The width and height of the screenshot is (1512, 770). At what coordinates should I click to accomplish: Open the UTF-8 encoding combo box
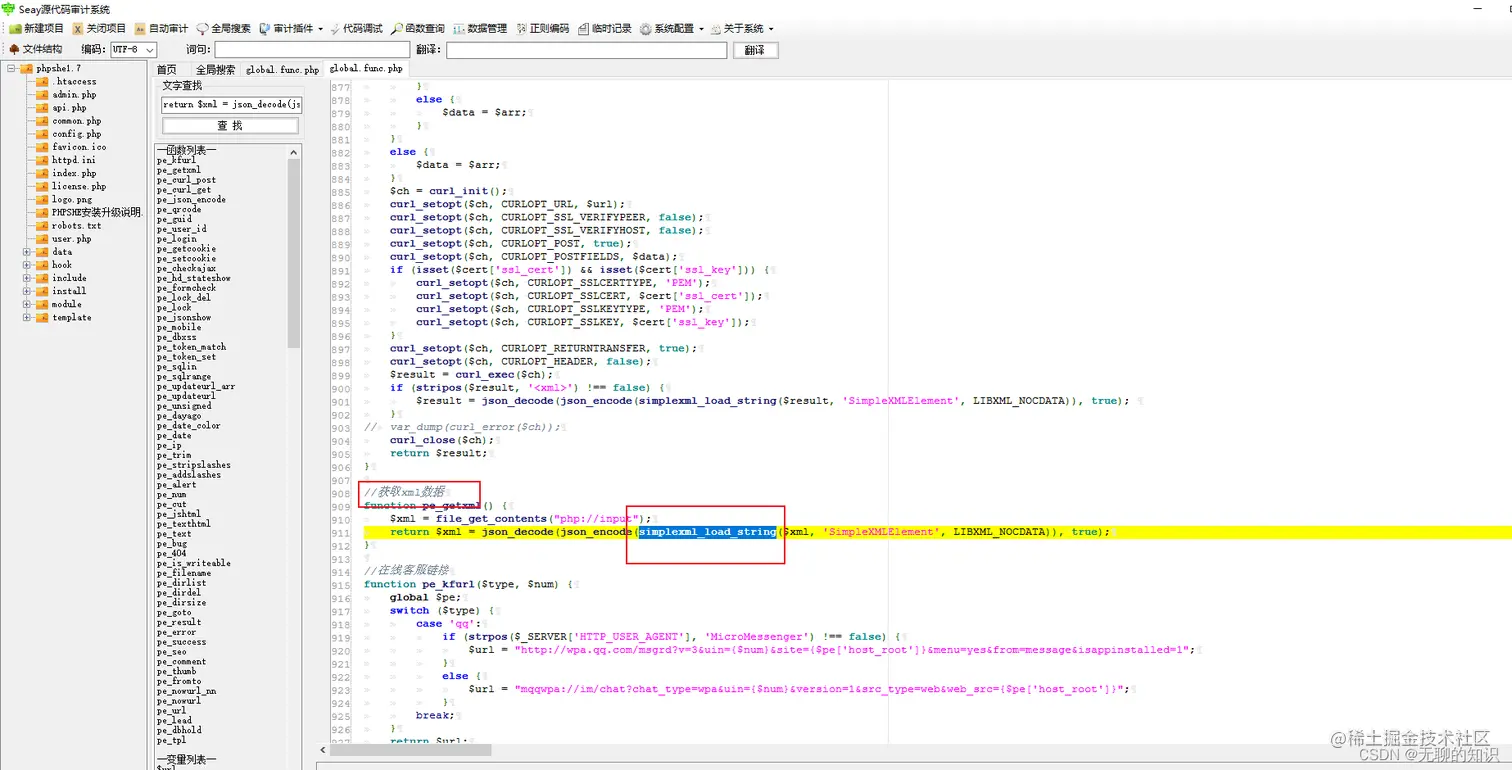pos(133,50)
